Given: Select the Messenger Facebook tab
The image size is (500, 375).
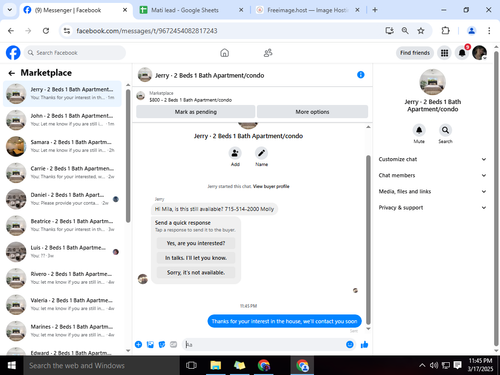Looking at the screenshot, I should coord(76,10).
